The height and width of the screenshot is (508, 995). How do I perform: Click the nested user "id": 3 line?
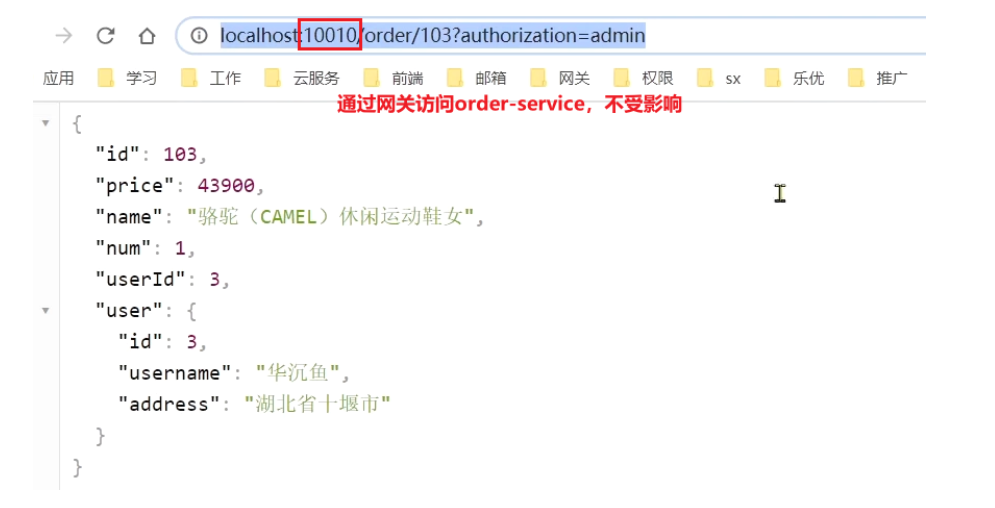tap(162, 342)
